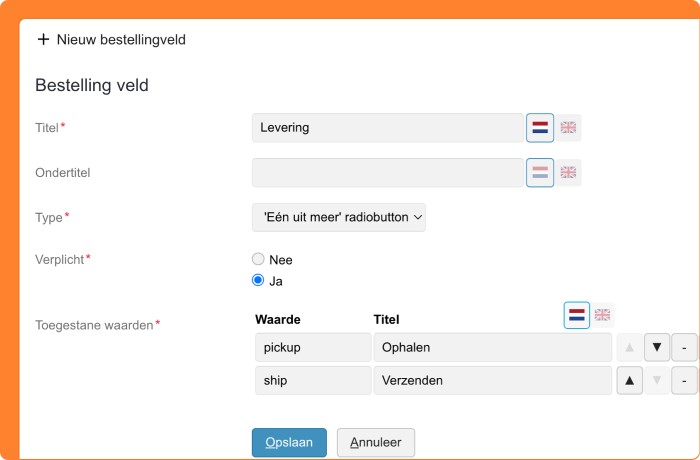Viewport: 700px width, 460px height.
Task: Click the Annuleer button
Action: click(x=376, y=442)
